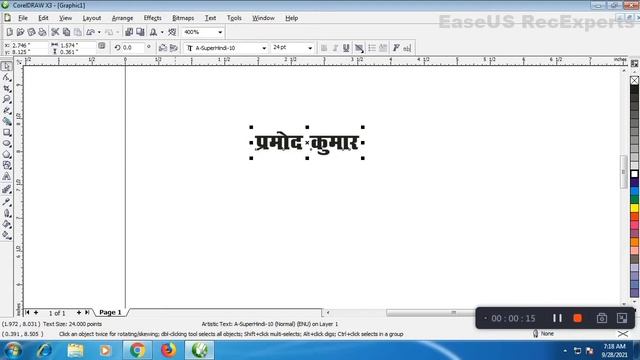Toggle Italic formatting
Viewport: 640px width, 360px height.
click(335, 48)
